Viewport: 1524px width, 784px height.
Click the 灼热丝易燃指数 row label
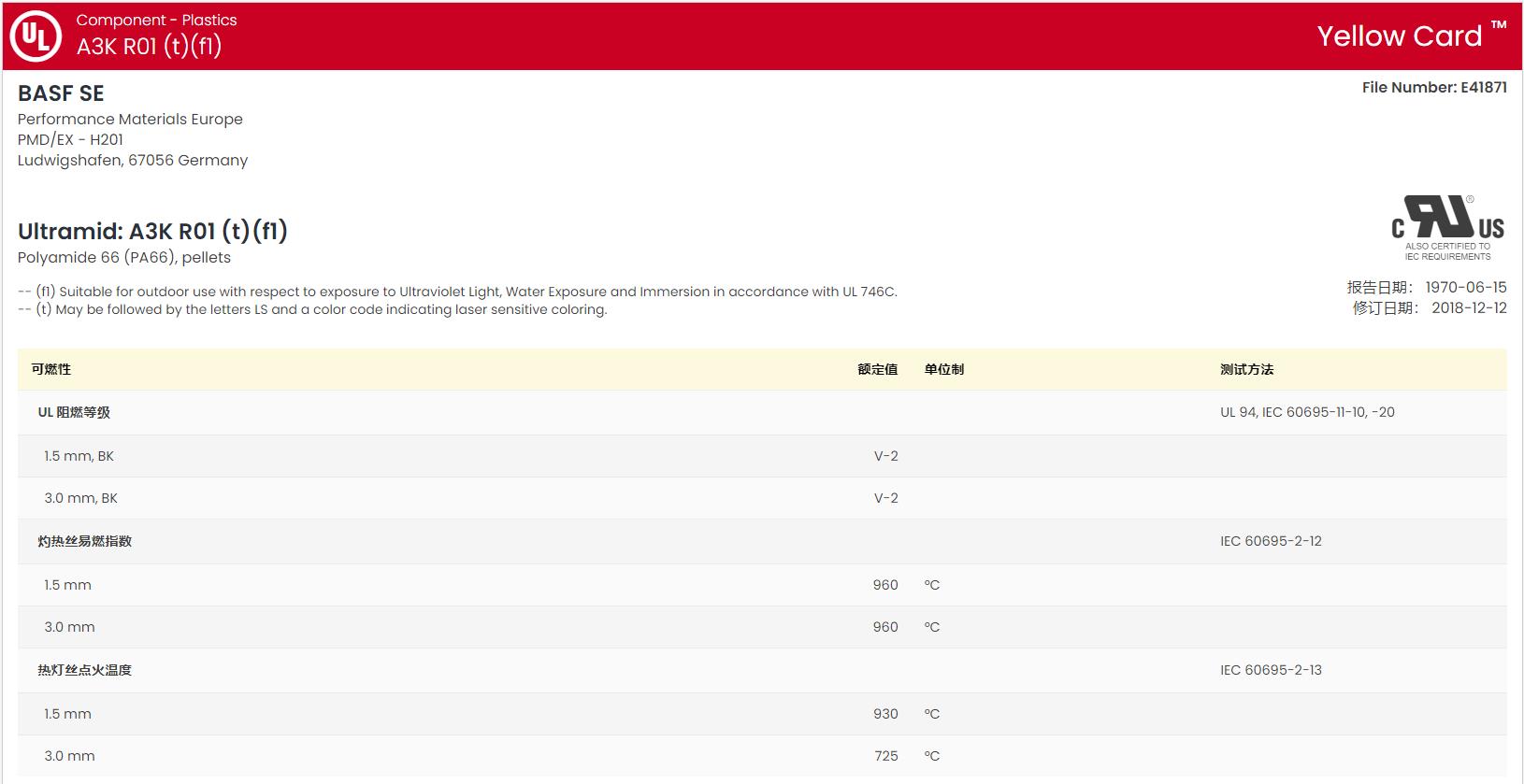(84, 541)
